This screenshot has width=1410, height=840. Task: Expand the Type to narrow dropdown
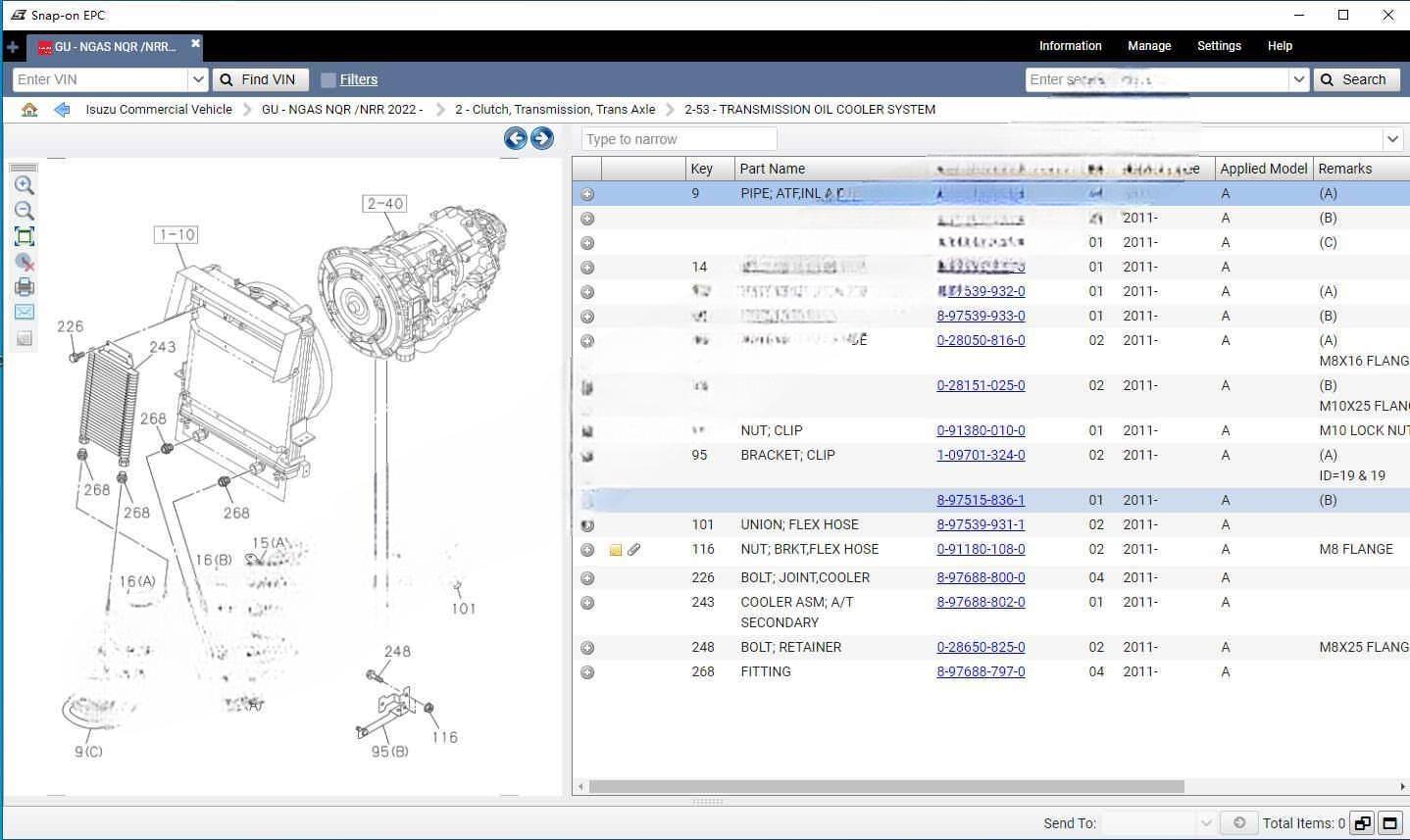point(1392,139)
